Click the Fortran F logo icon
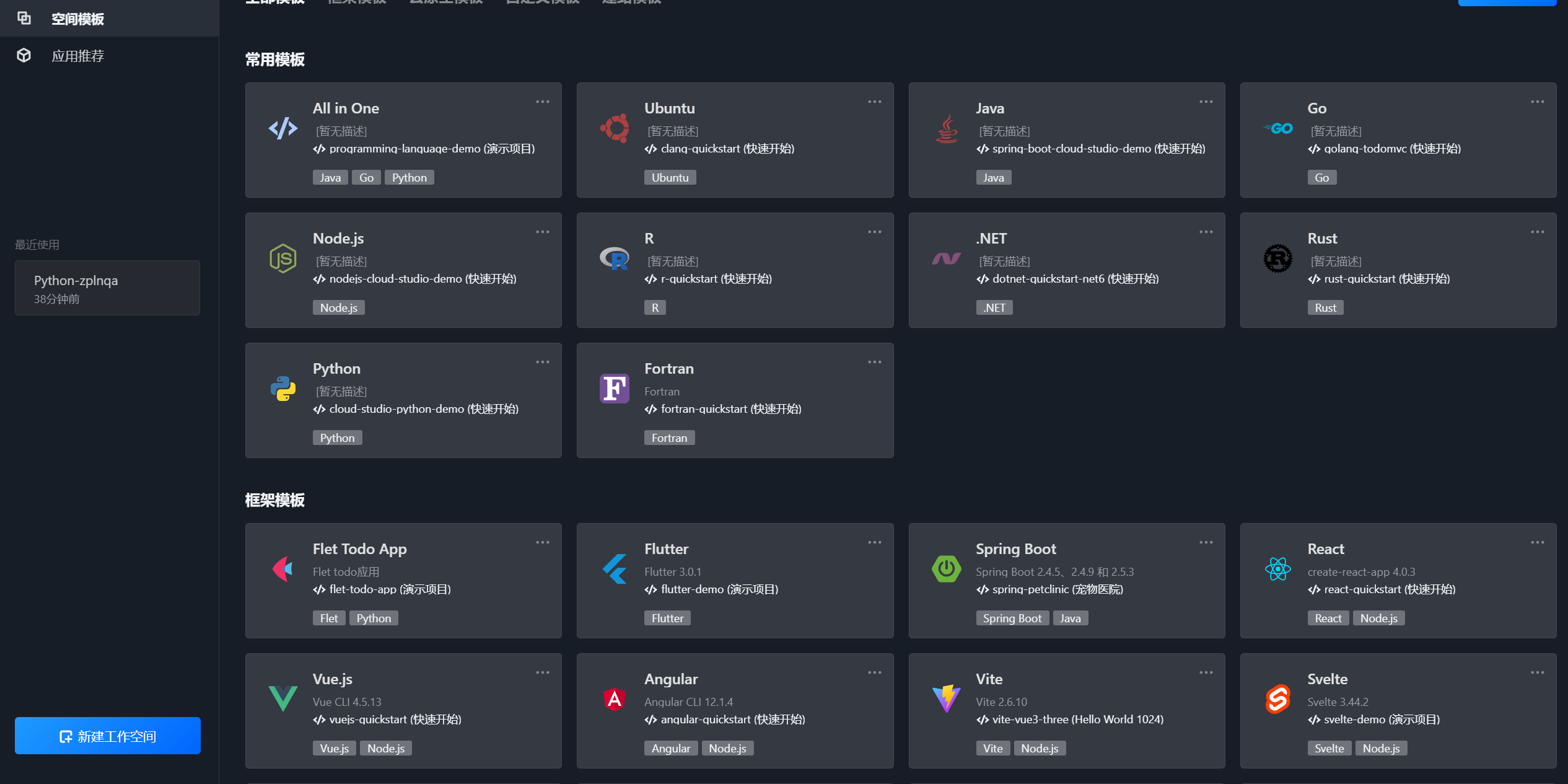The image size is (1568, 784). pyautogui.click(x=615, y=389)
